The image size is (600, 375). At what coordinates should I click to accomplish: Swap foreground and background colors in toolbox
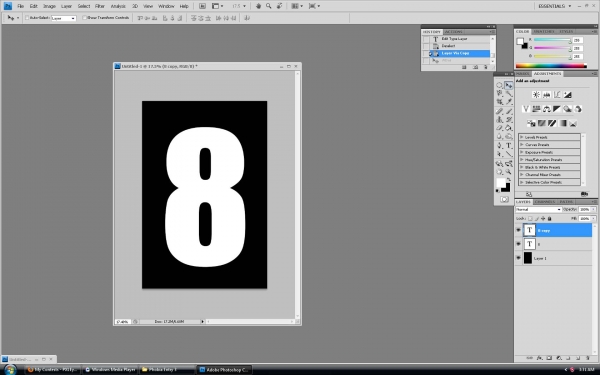[509, 179]
